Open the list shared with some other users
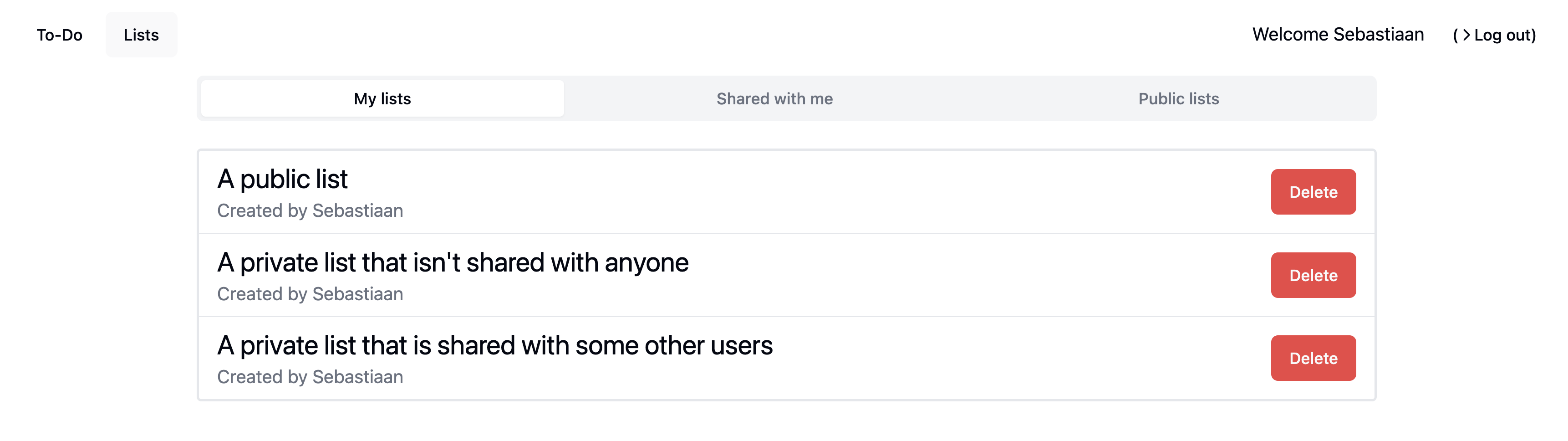 pos(495,345)
